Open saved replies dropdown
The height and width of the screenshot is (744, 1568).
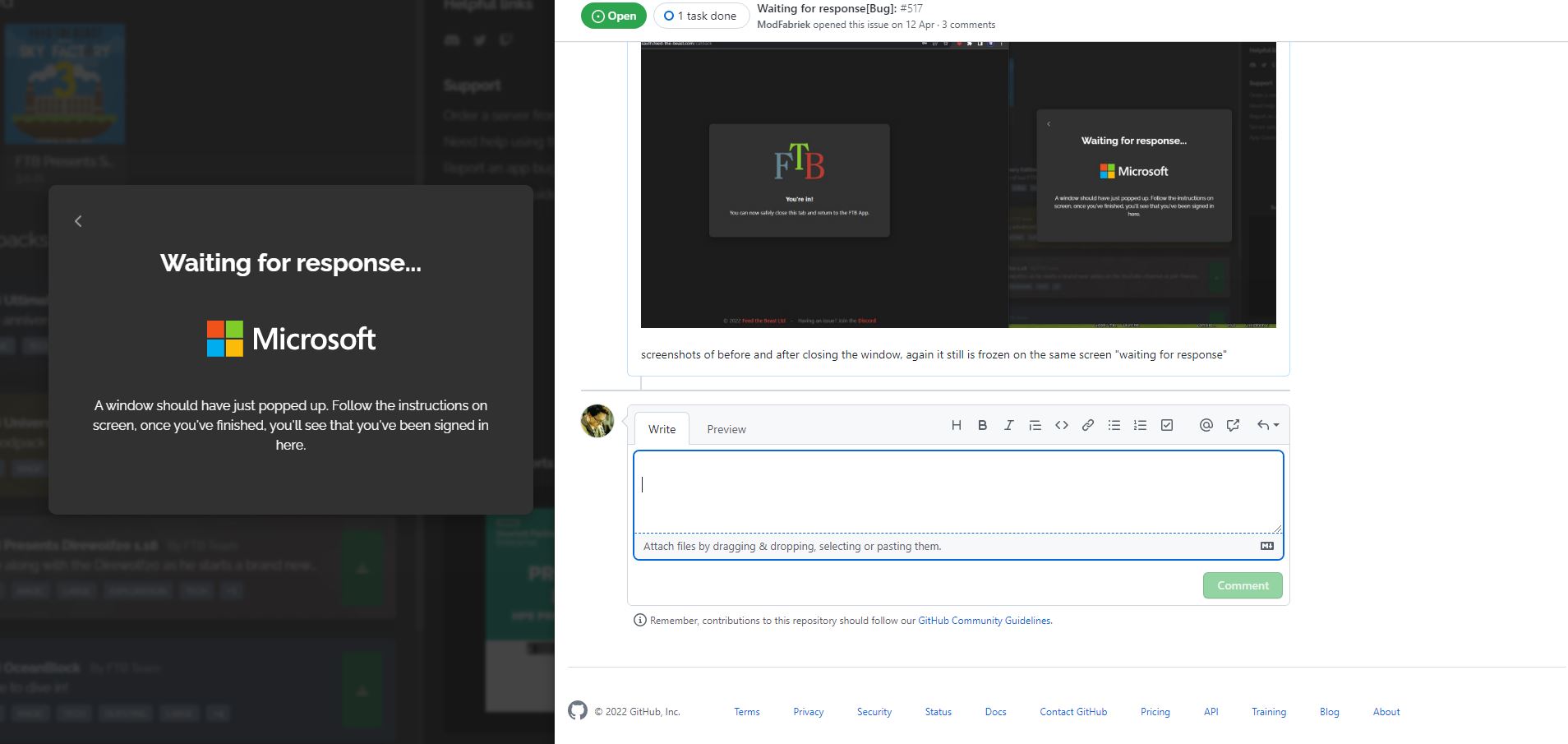click(1267, 425)
